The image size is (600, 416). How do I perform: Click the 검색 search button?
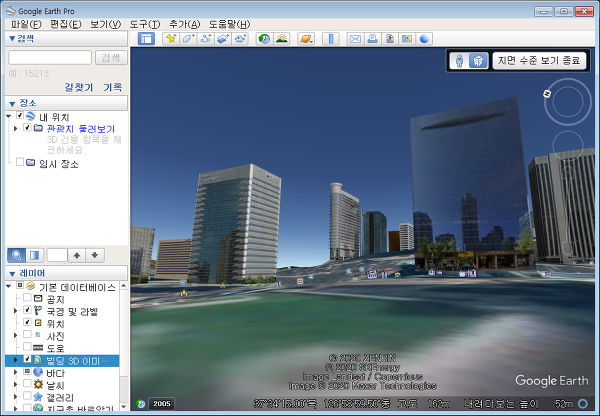[x=111, y=58]
